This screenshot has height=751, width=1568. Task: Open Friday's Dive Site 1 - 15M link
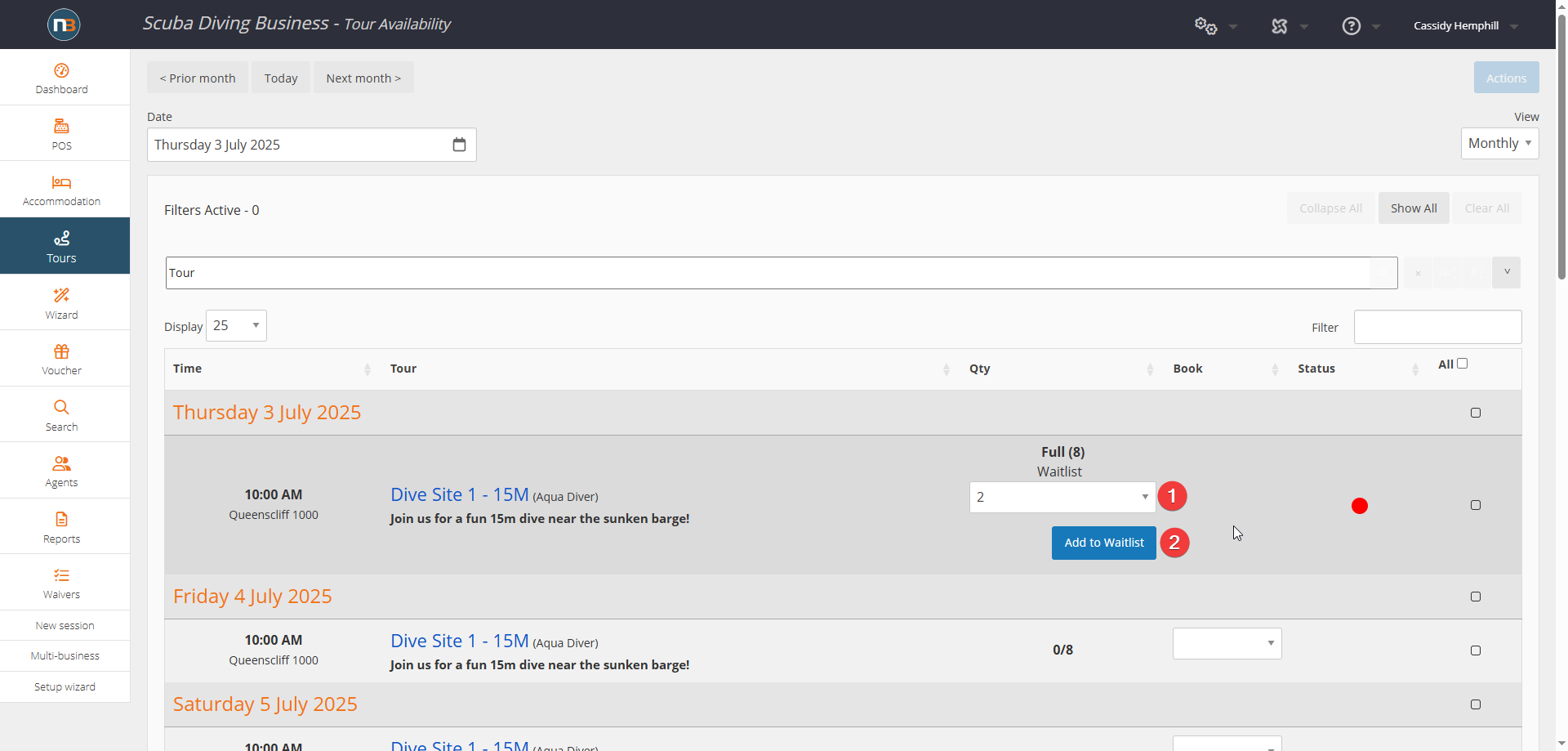tap(460, 641)
